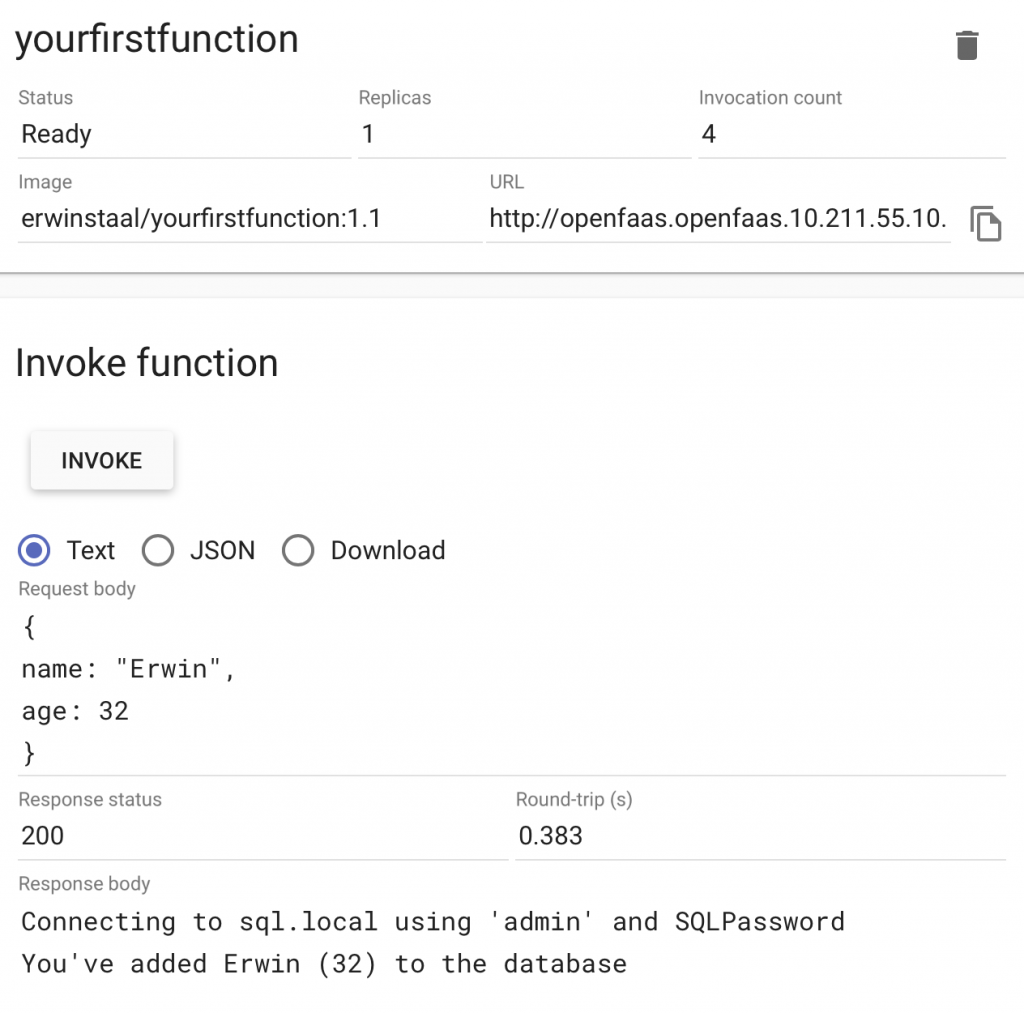Select the Text response format radio button
Screen dimensions: 1024x1013
click(x=33, y=550)
